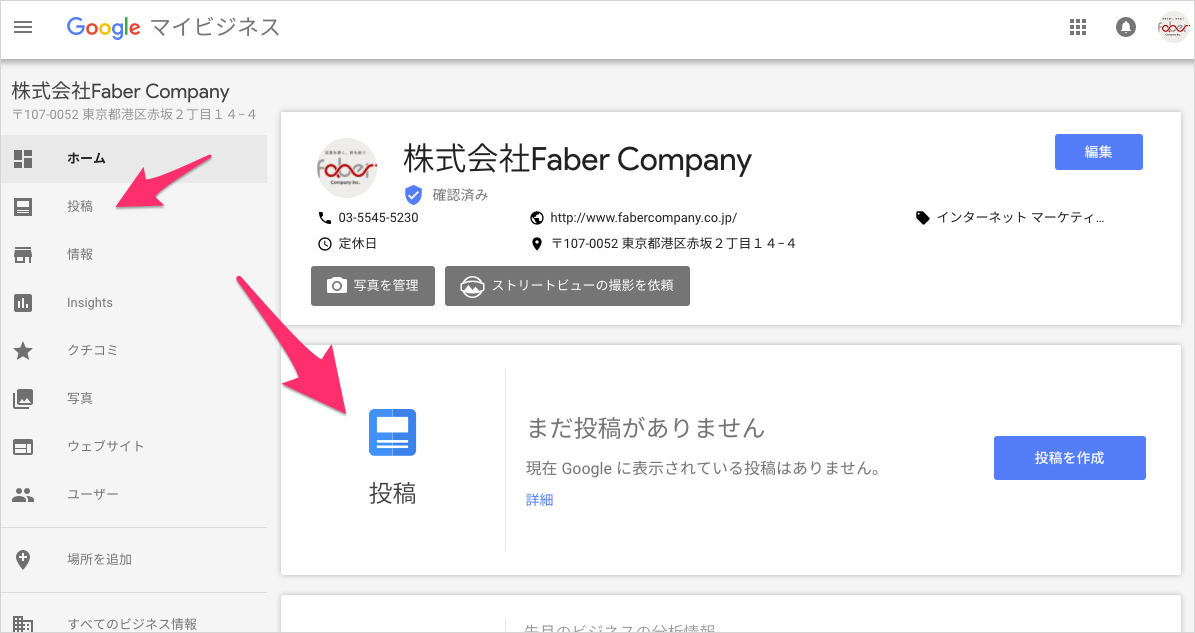Click インターネット マーケティ... category text

1020,218
